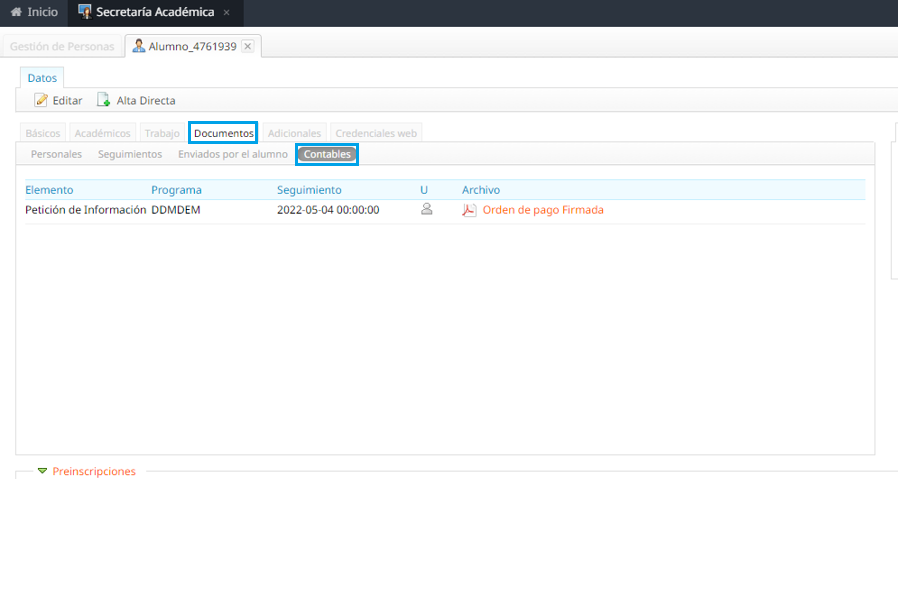
Task: Close the Secretaría Académica tab
Action: [x=226, y=13]
